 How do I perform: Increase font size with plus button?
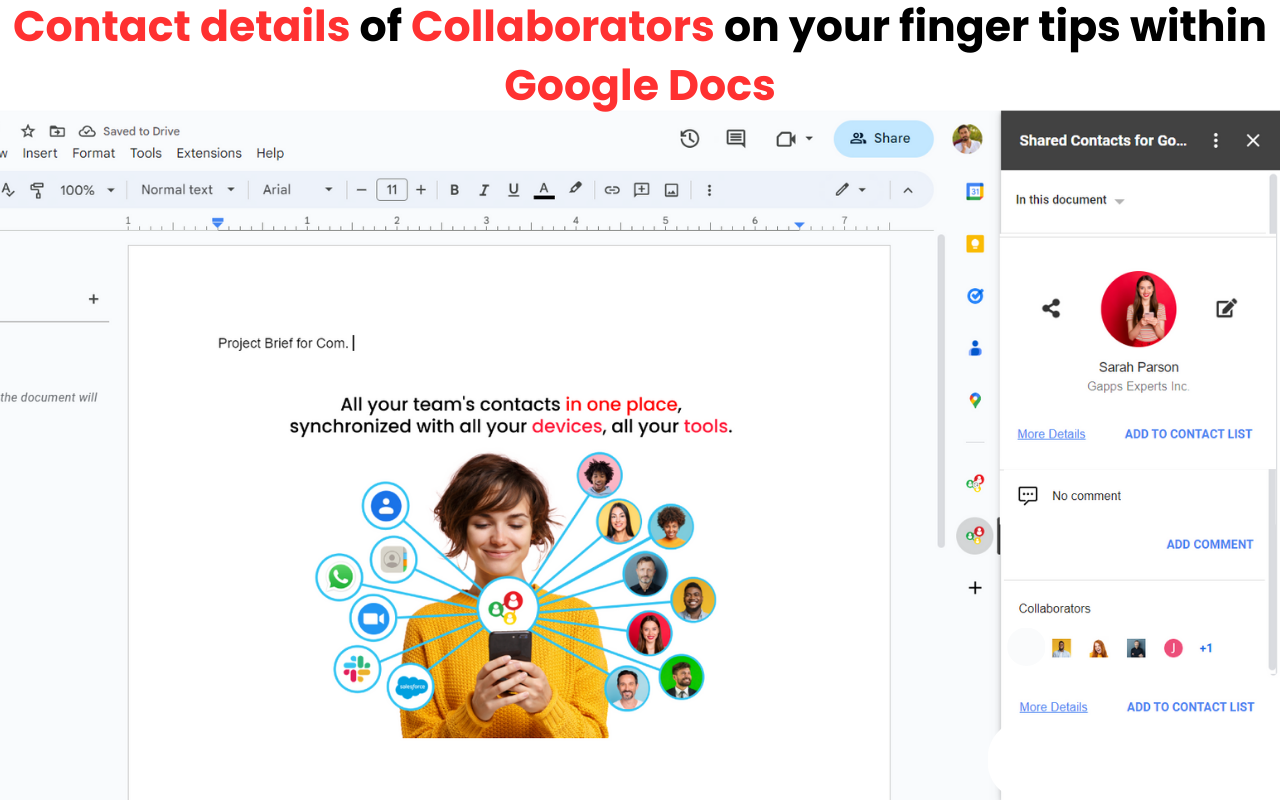(421, 190)
